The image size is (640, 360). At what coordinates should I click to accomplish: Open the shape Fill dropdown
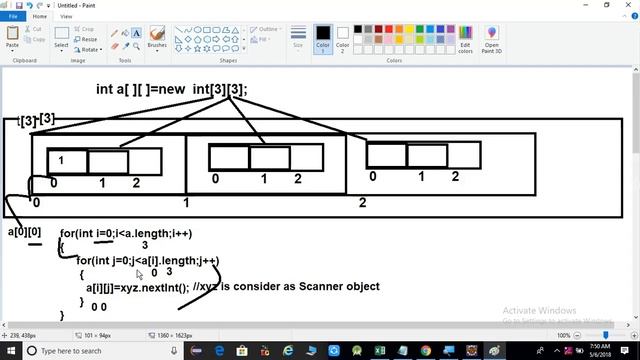click(261, 39)
